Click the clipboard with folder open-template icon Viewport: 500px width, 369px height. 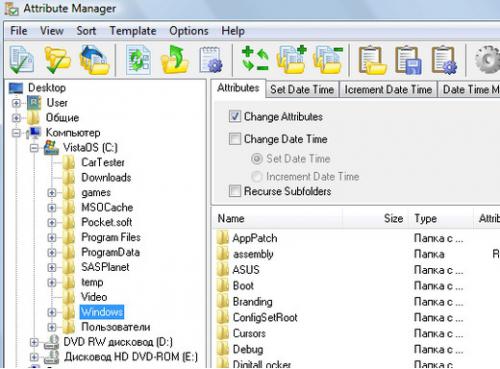[372, 61]
